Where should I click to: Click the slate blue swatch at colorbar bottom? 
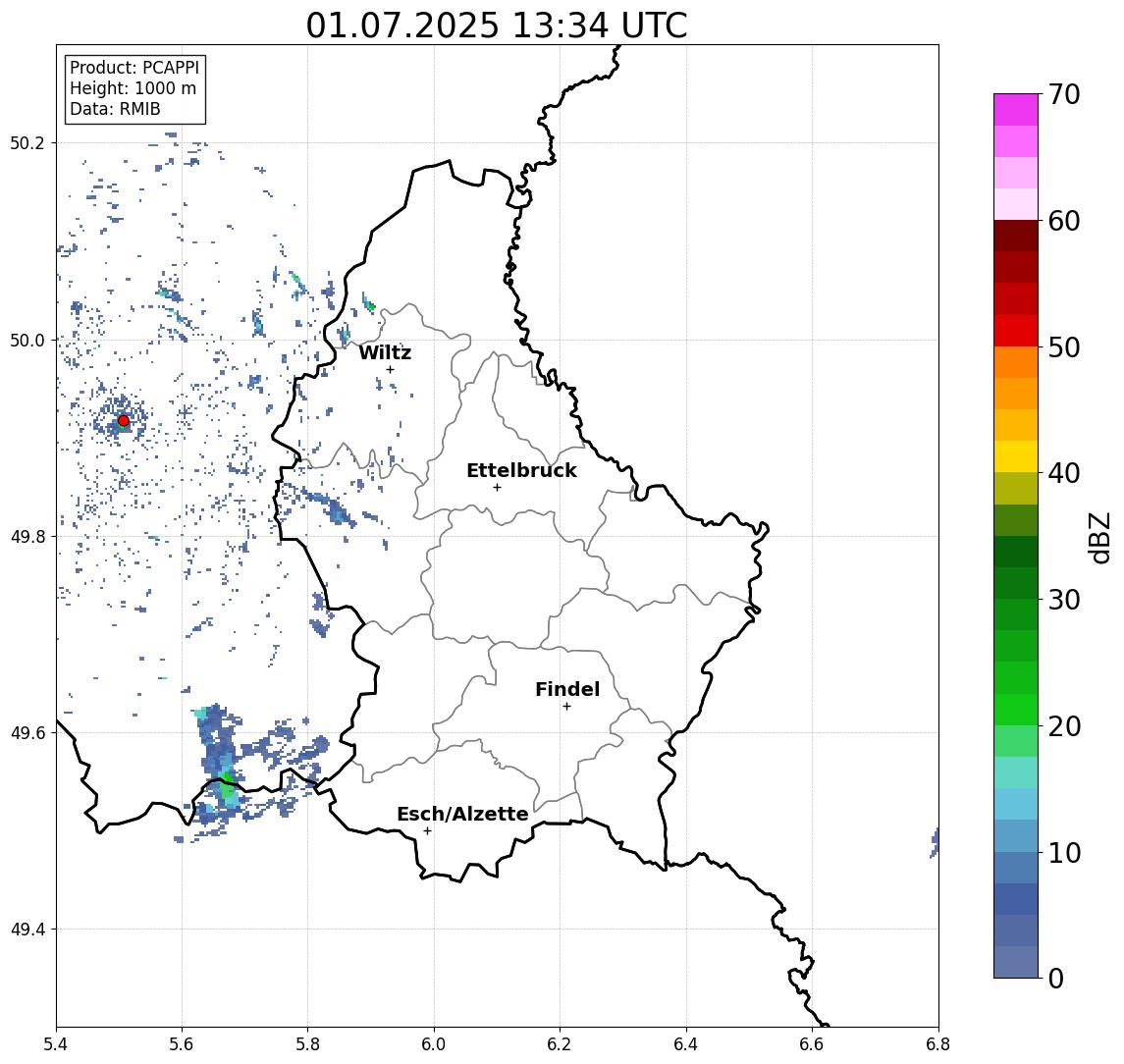coord(1016,962)
